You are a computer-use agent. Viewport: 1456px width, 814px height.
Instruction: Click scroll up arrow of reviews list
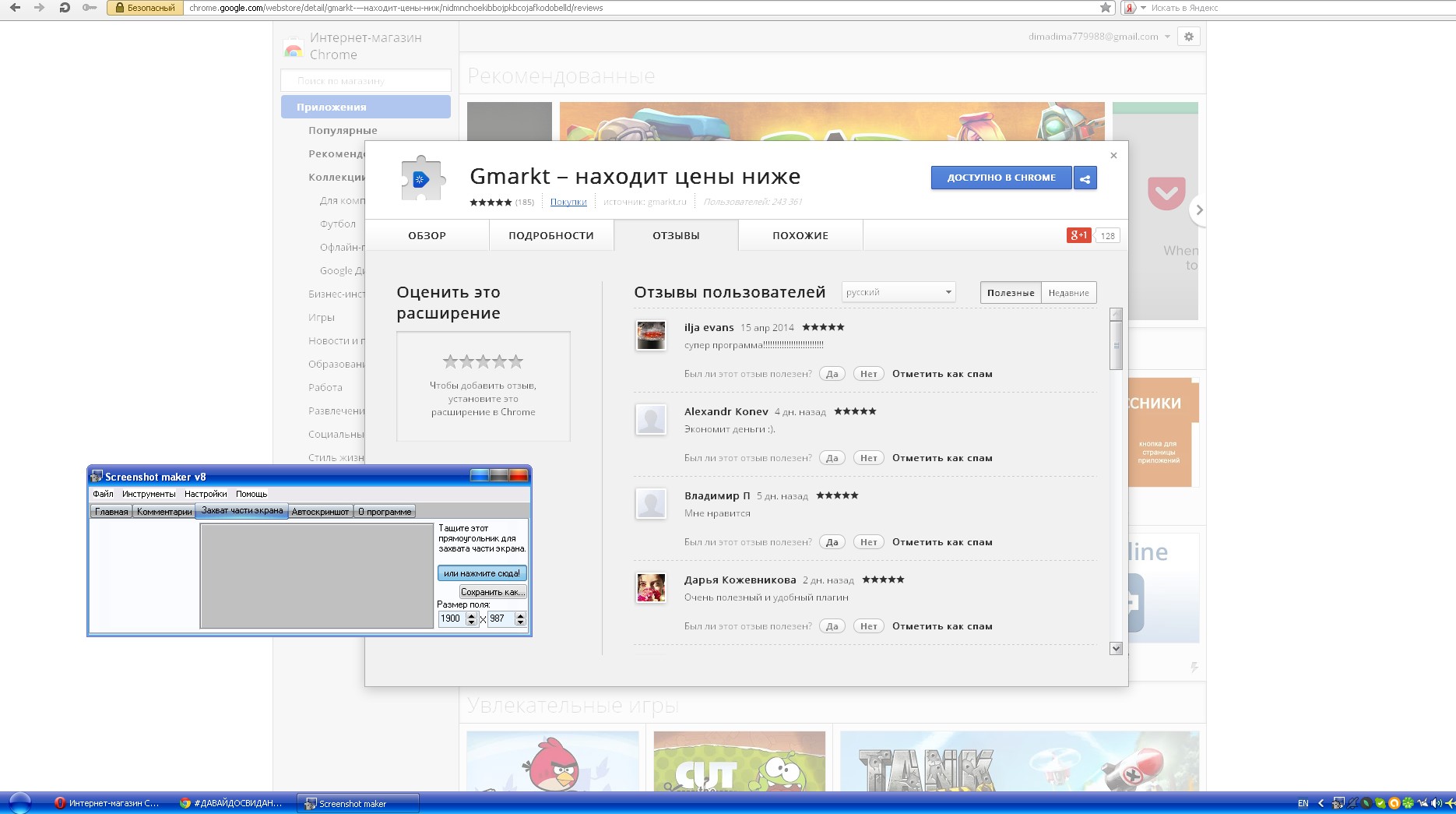pos(1116,315)
